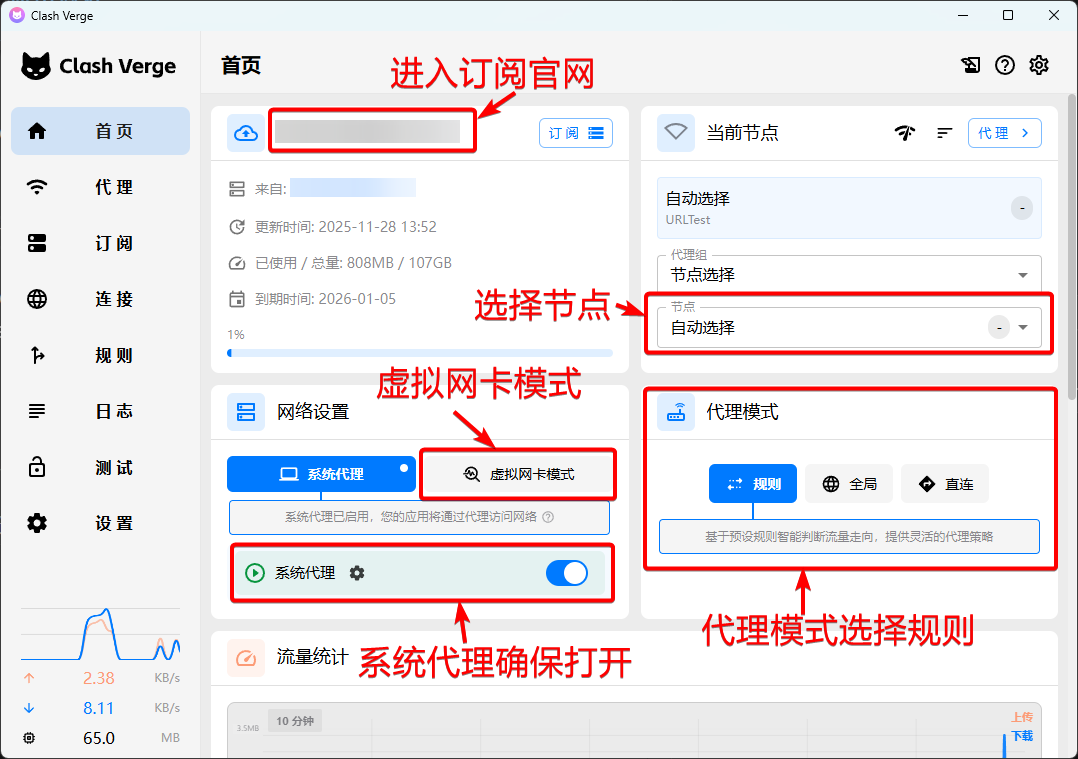Click the sort icon in 当前节点 header
The image size is (1078, 759).
point(944,133)
